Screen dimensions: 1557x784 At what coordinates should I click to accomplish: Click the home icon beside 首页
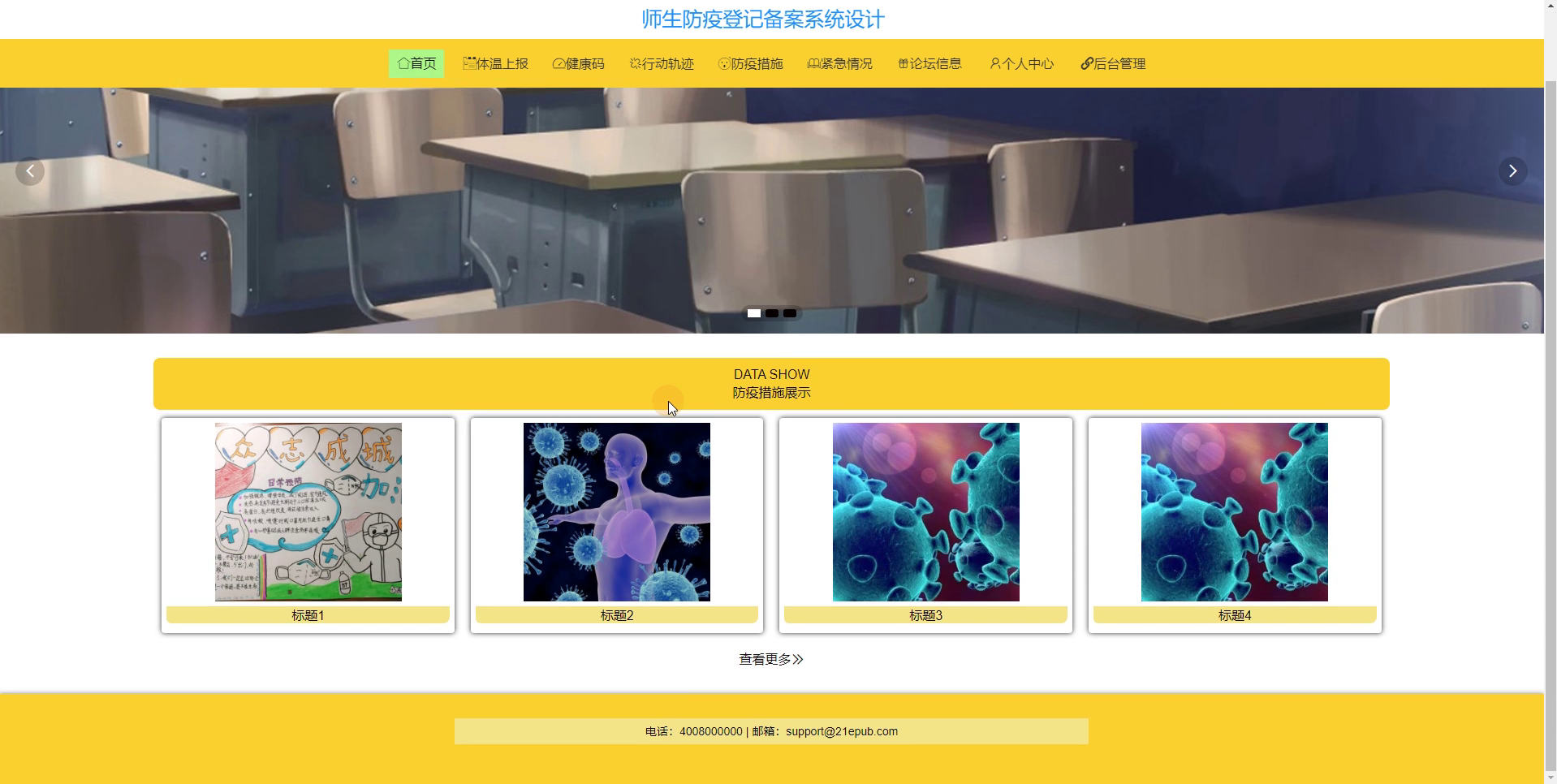[403, 63]
